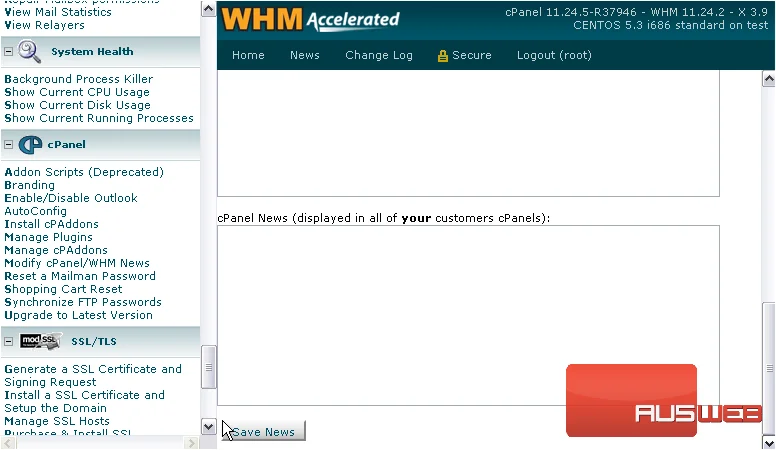Click in the upper news text area
The height and width of the screenshot is (450, 776).
pos(468,134)
